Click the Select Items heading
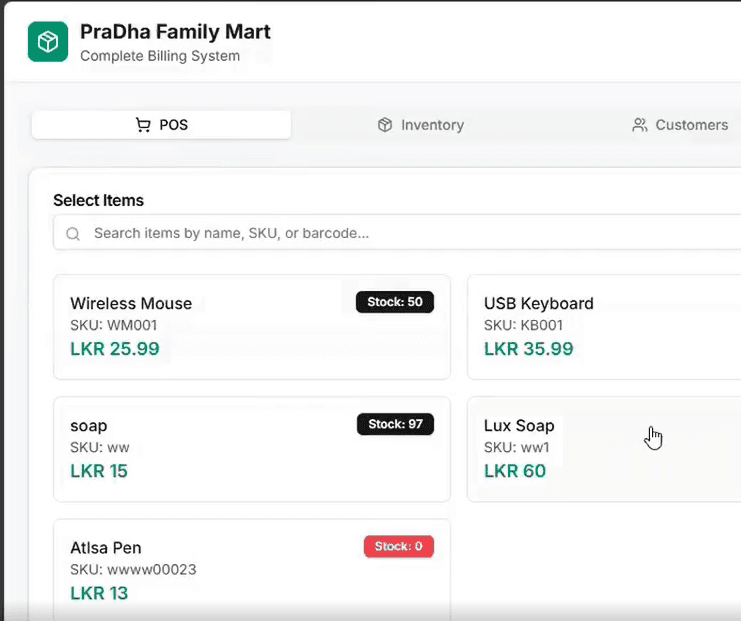Image resolution: width=741 pixels, height=621 pixels. (98, 200)
